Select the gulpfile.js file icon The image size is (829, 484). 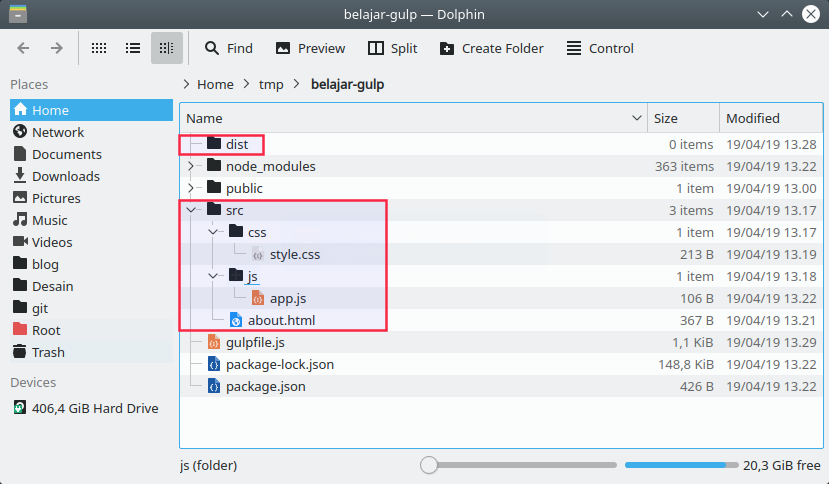click(x=213, y=342)
